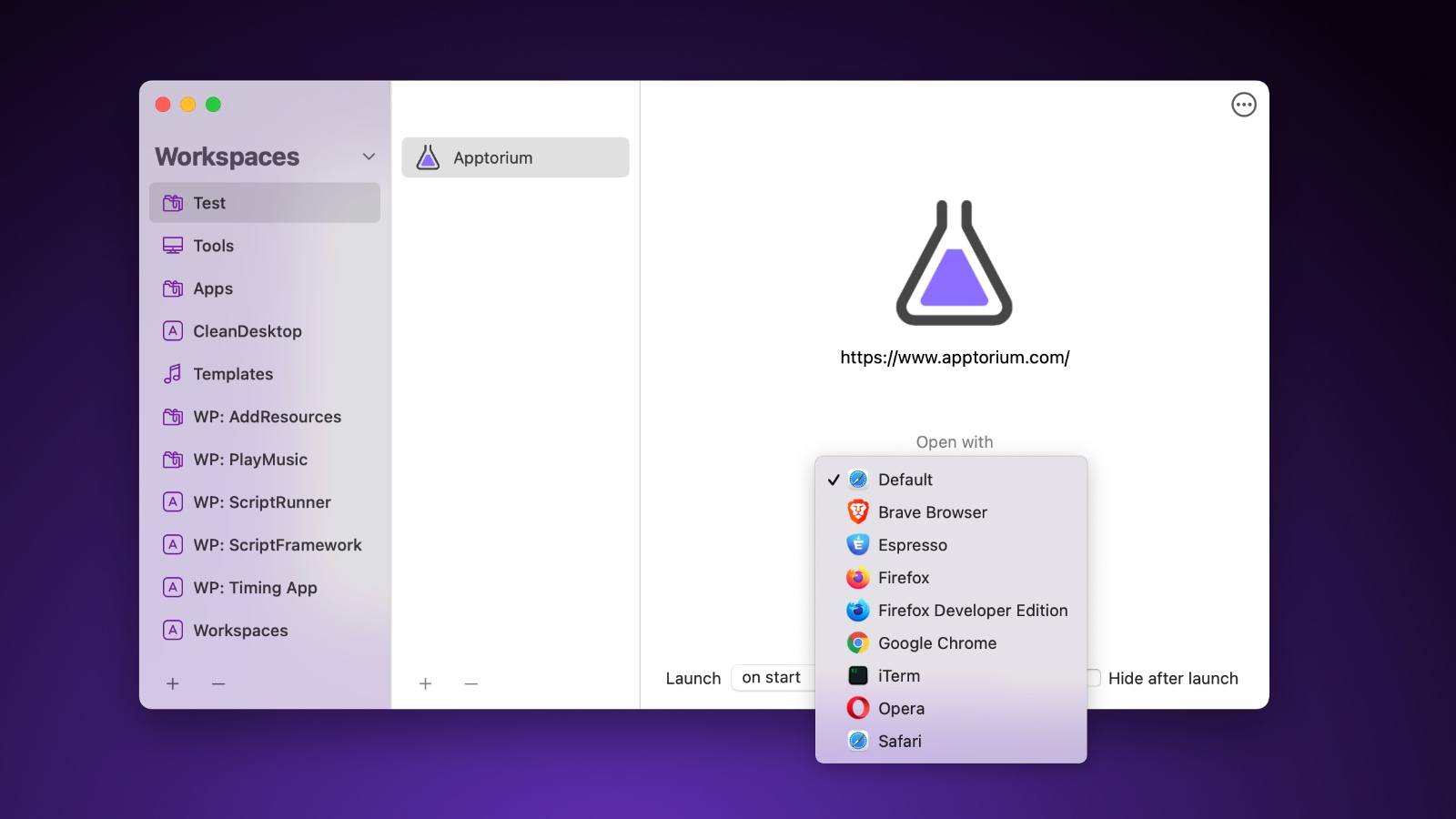This screenshot has width=1456, height=819.
Task: Select the WP: PlayMusic workspace
Action: point(265,460)
